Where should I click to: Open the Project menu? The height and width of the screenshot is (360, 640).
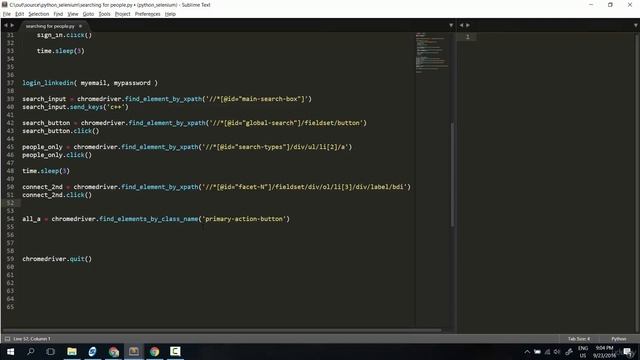(x=122, y=14)
